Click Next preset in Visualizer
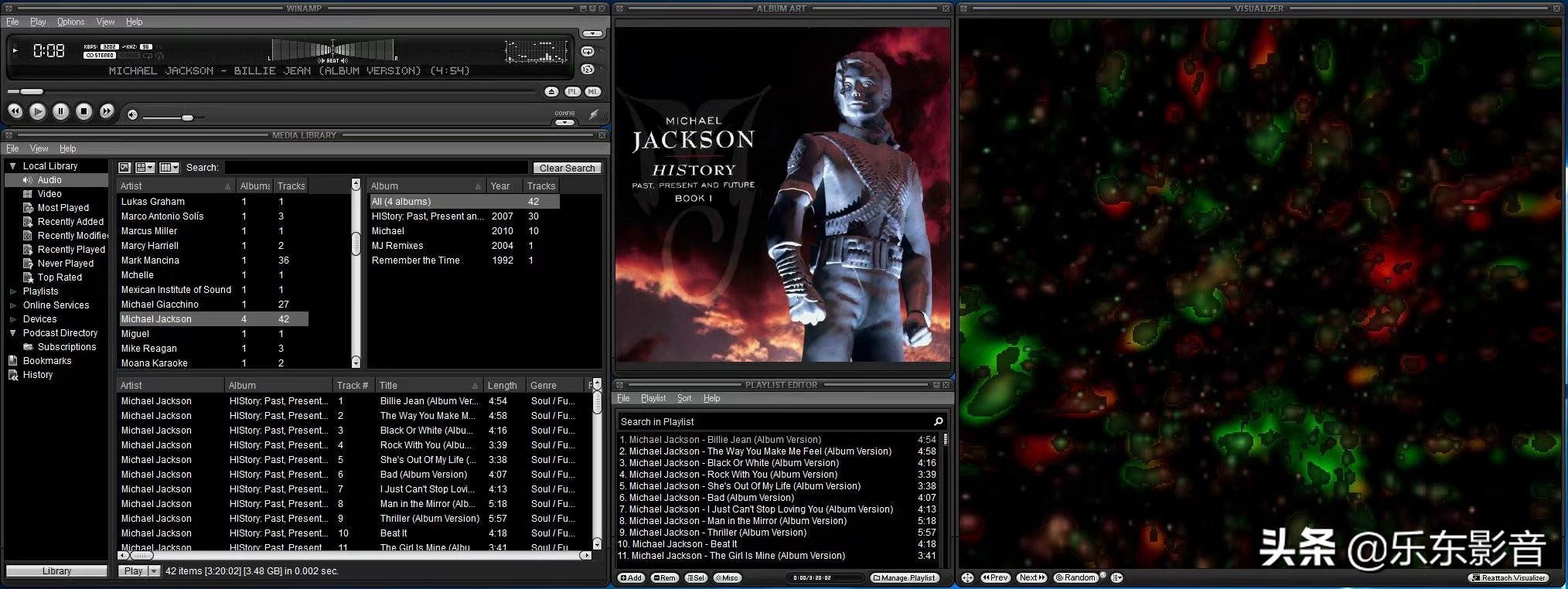1568x589 pixels. pos(1032,577)
